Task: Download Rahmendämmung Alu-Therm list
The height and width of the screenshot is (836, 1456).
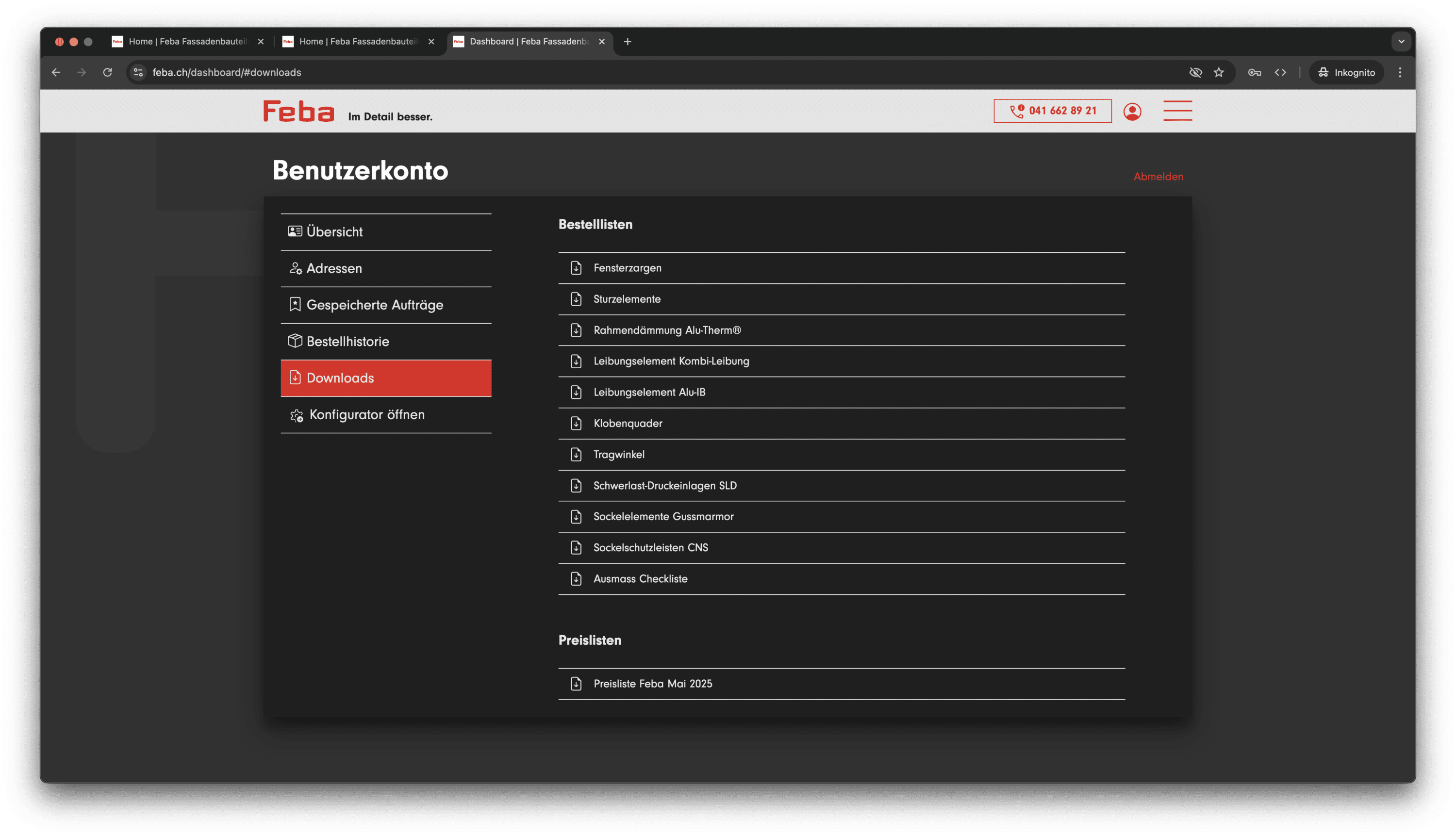Action: pos(842,330)
